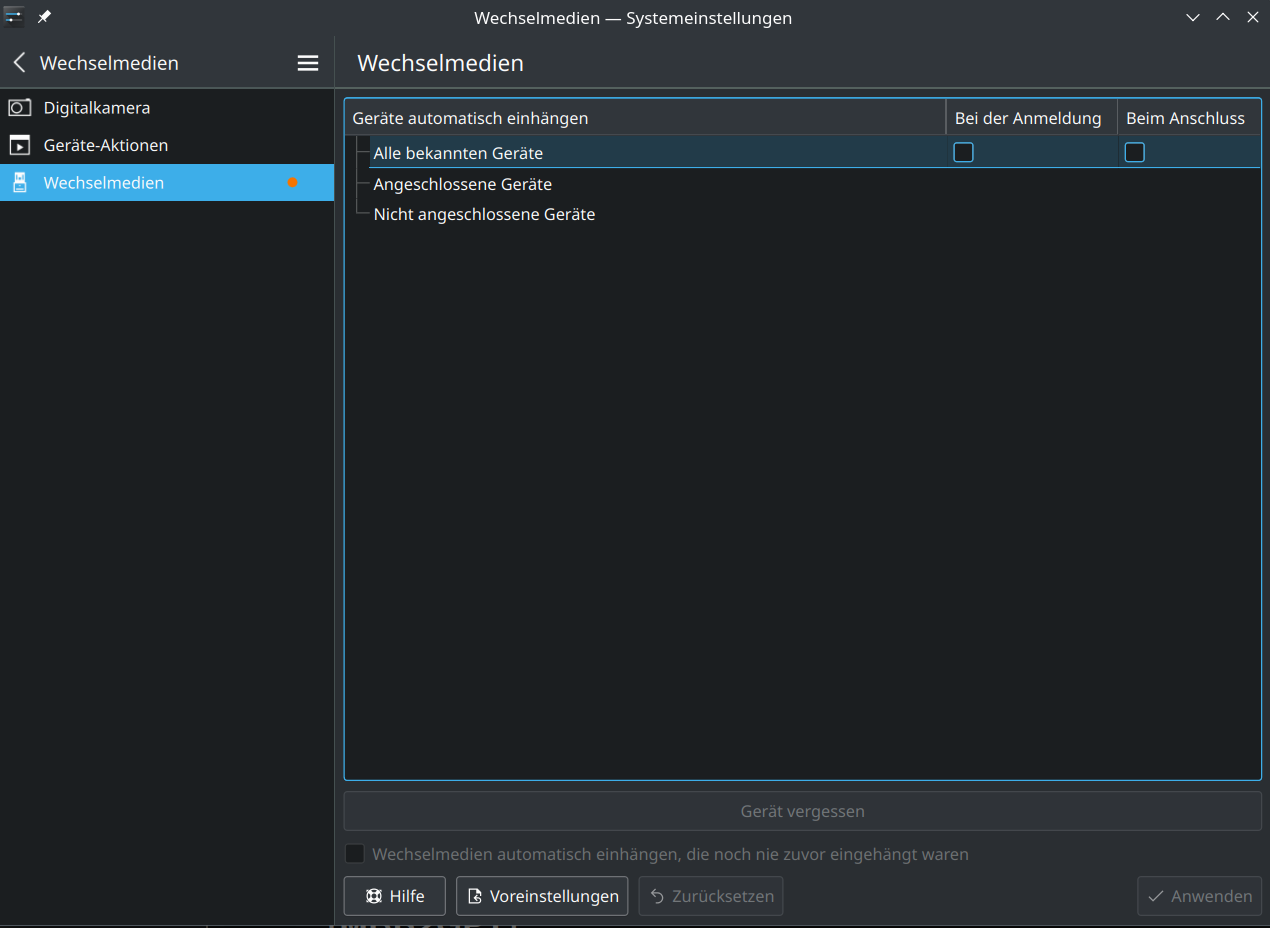Expand the Angeschlossene Geräte branch
The width and height of the screenshot is (1270, 928).
pos(360,184)
